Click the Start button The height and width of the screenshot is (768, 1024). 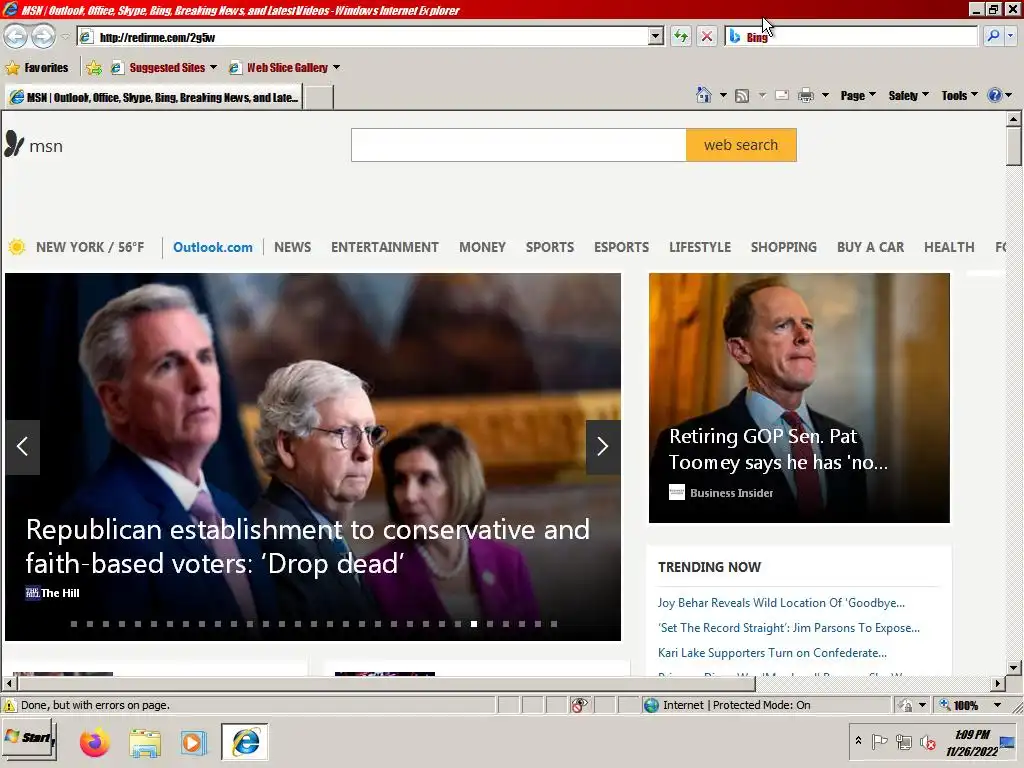(x=29, y=738)
